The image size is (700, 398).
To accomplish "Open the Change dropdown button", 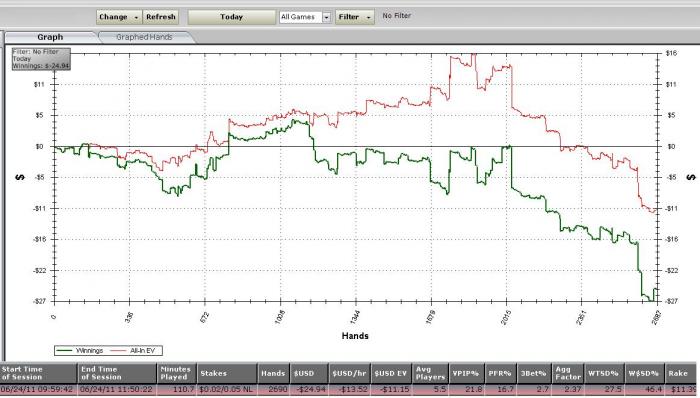I will (119, 17).
